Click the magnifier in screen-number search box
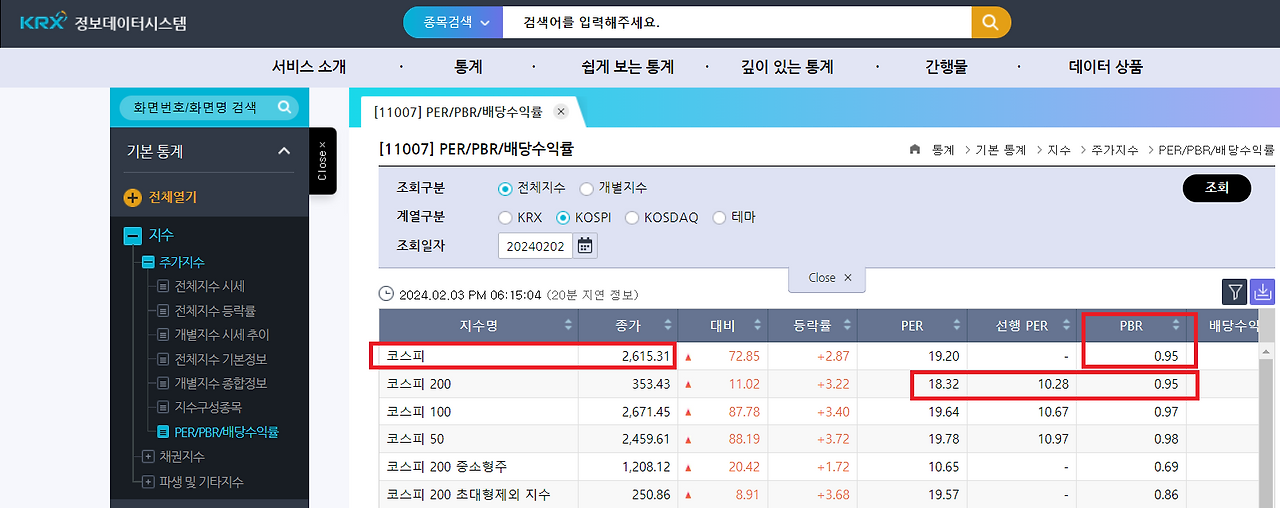1280x508 pixels. point(284,107)
